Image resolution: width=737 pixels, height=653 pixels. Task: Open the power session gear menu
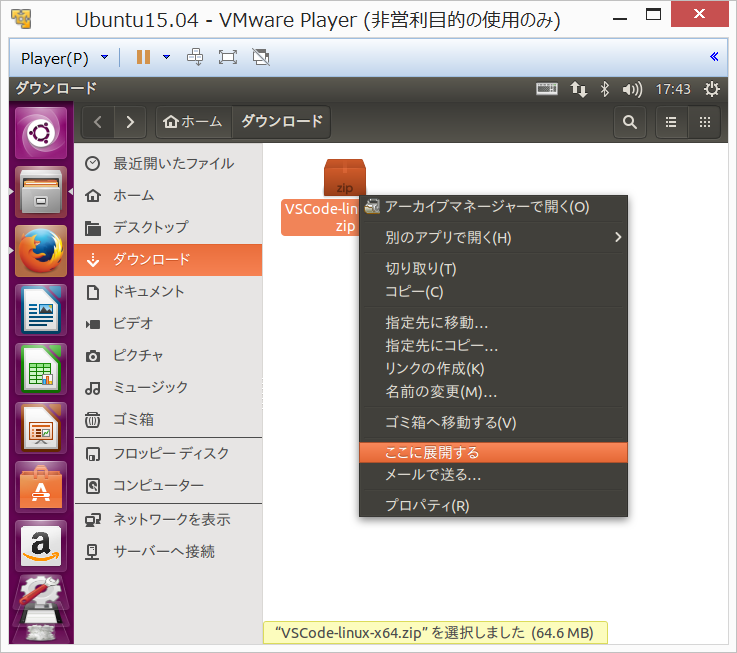[712, 89]
